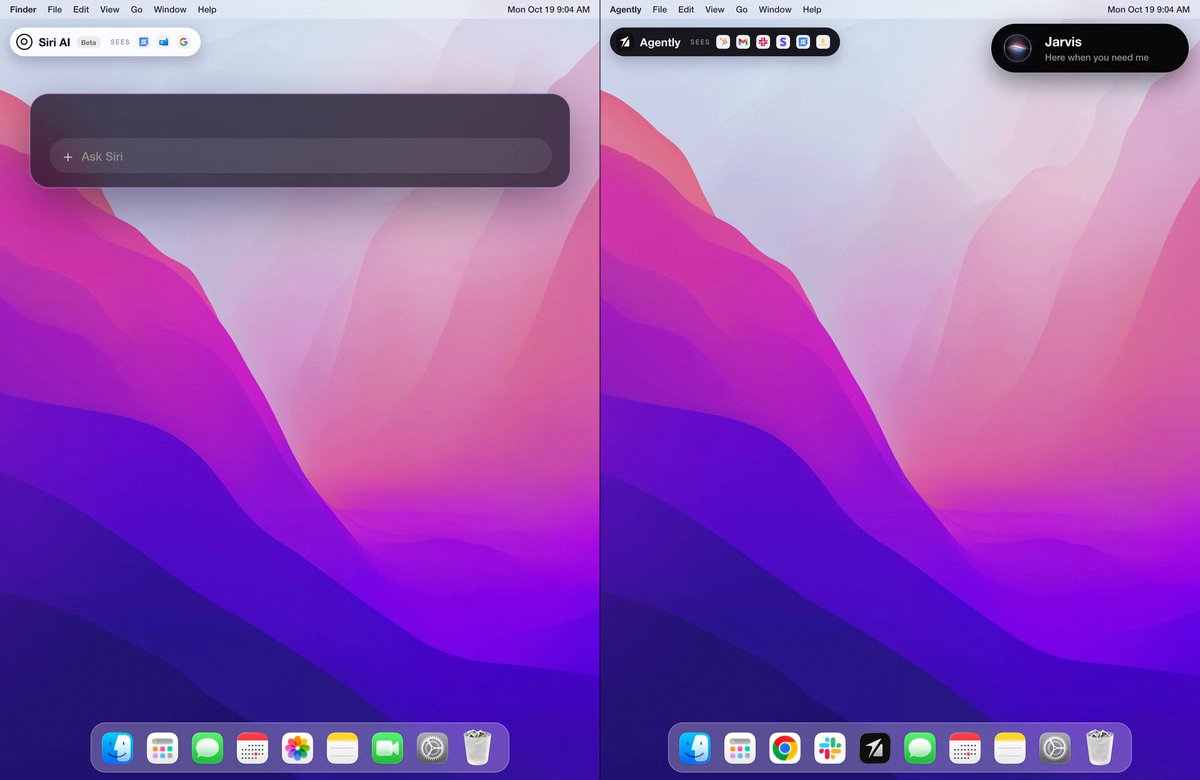
Task: Open the Go menu on the right screen
Action: [742, 9]
